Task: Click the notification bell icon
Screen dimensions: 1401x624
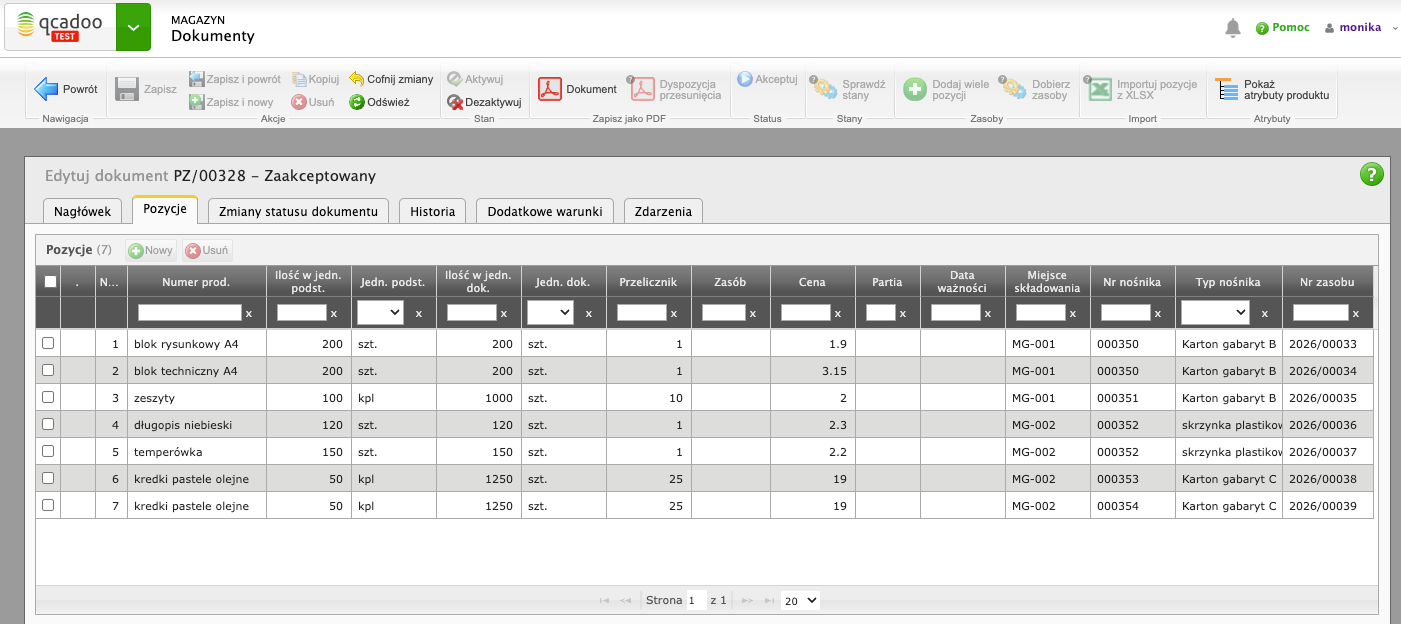Action: pos(1232,28)
